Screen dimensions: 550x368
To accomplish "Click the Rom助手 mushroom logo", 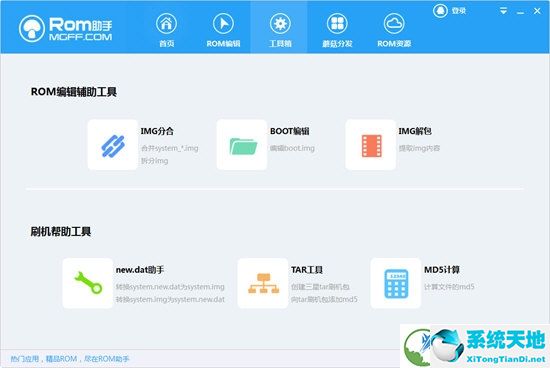I will click(32, 29).
